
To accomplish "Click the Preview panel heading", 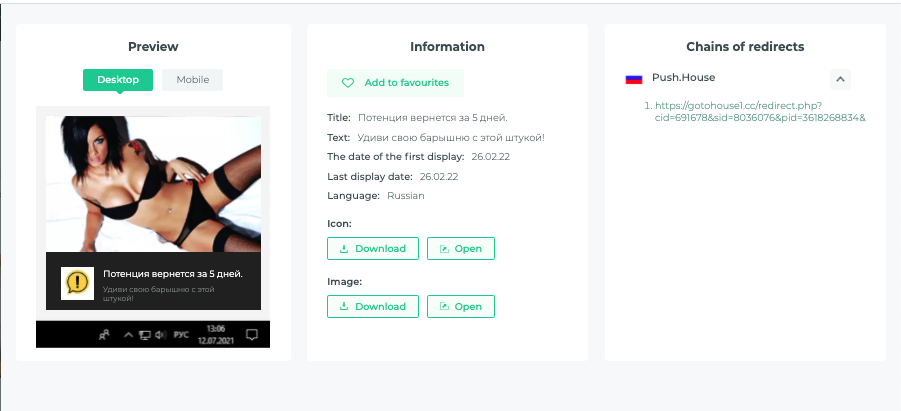I will [x=153, y=47].
